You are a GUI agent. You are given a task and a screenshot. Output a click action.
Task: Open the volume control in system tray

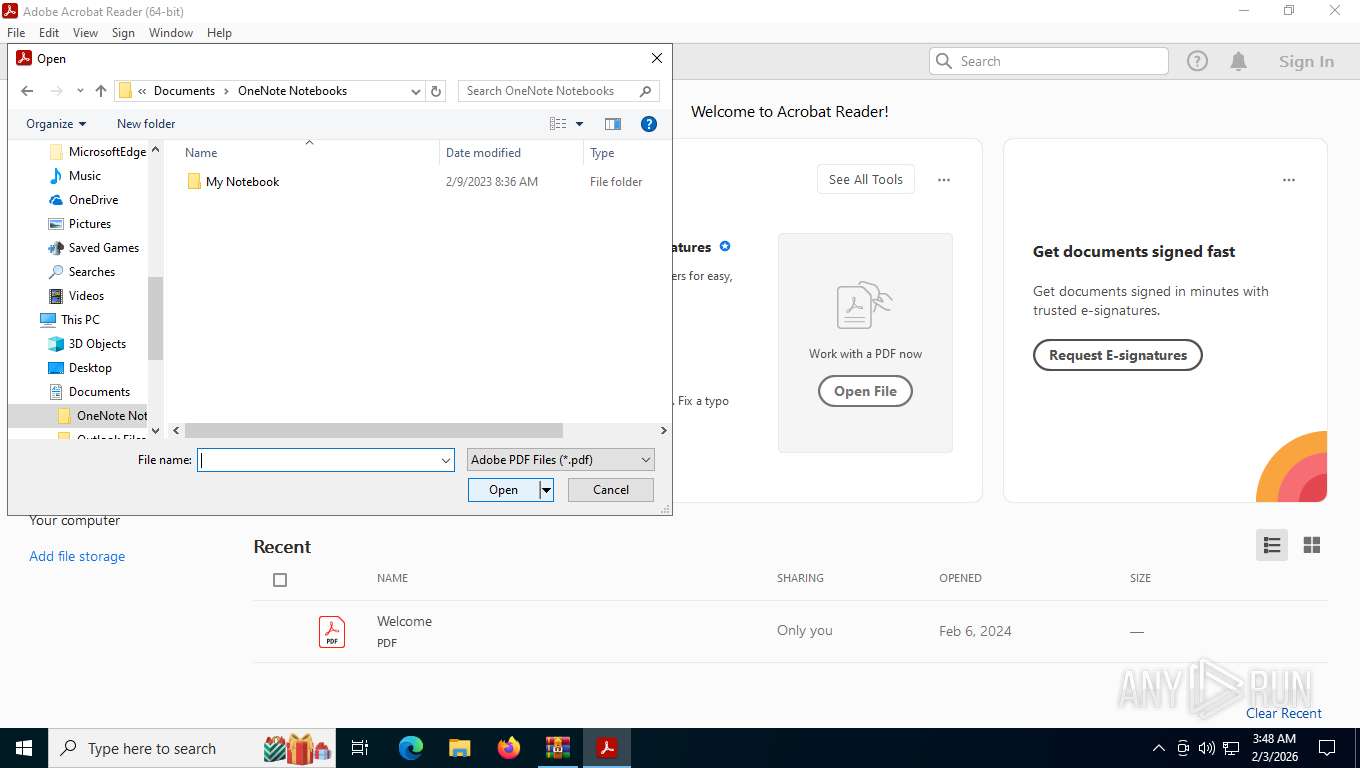1206,748
